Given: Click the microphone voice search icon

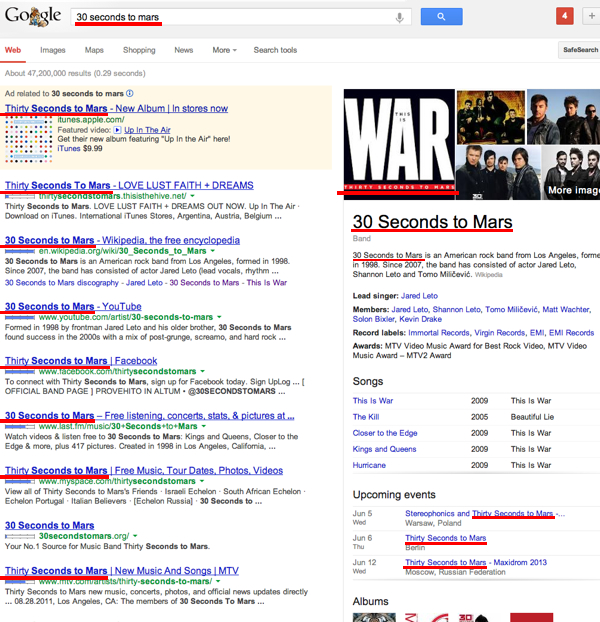Looking at the screenshot, I should pos(400,17).
